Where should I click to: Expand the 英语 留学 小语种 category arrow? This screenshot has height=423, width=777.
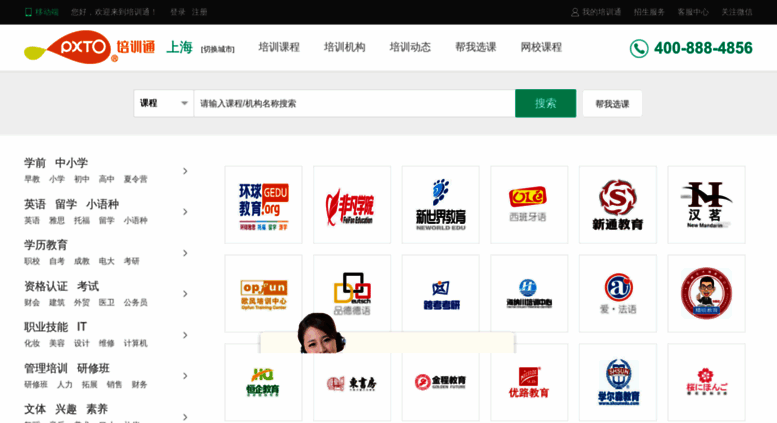click(x=185, y=212)
